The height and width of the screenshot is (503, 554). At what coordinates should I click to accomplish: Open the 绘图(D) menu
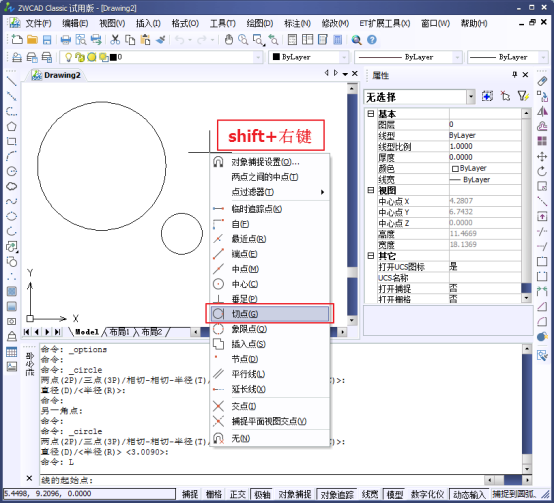click(x=260, y=24)
